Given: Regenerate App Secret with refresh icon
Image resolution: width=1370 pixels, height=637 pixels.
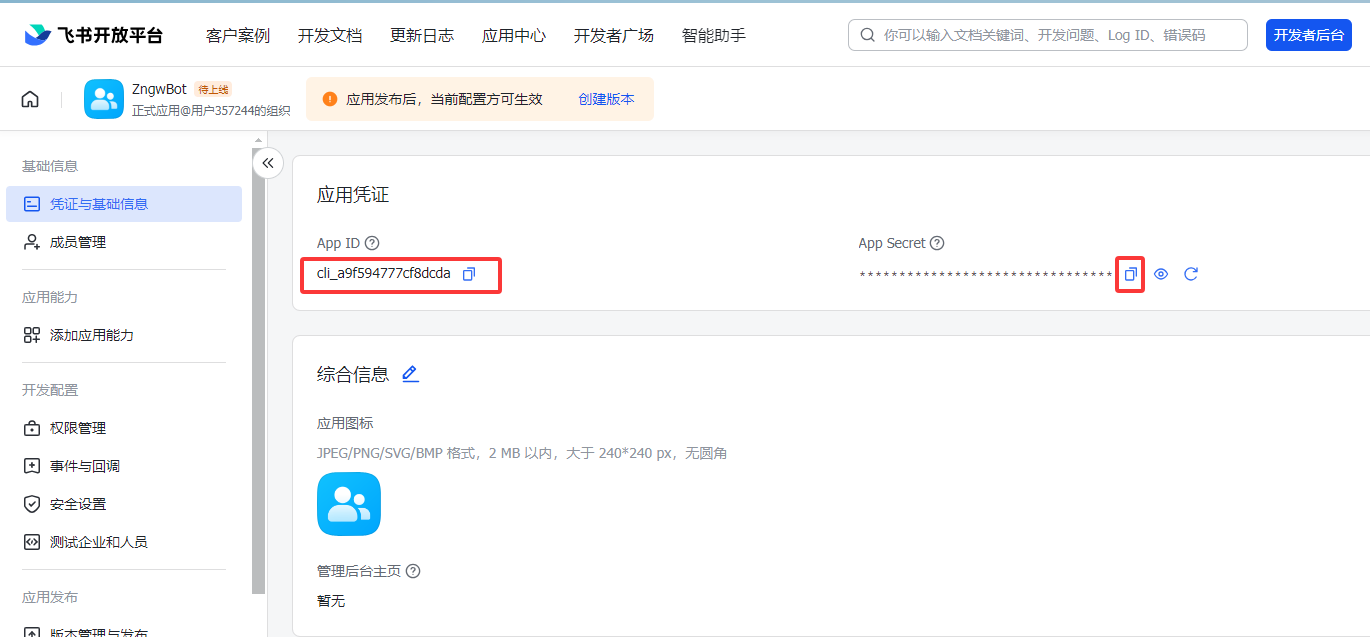Looking at the screenshot, I should (1191, 274).
